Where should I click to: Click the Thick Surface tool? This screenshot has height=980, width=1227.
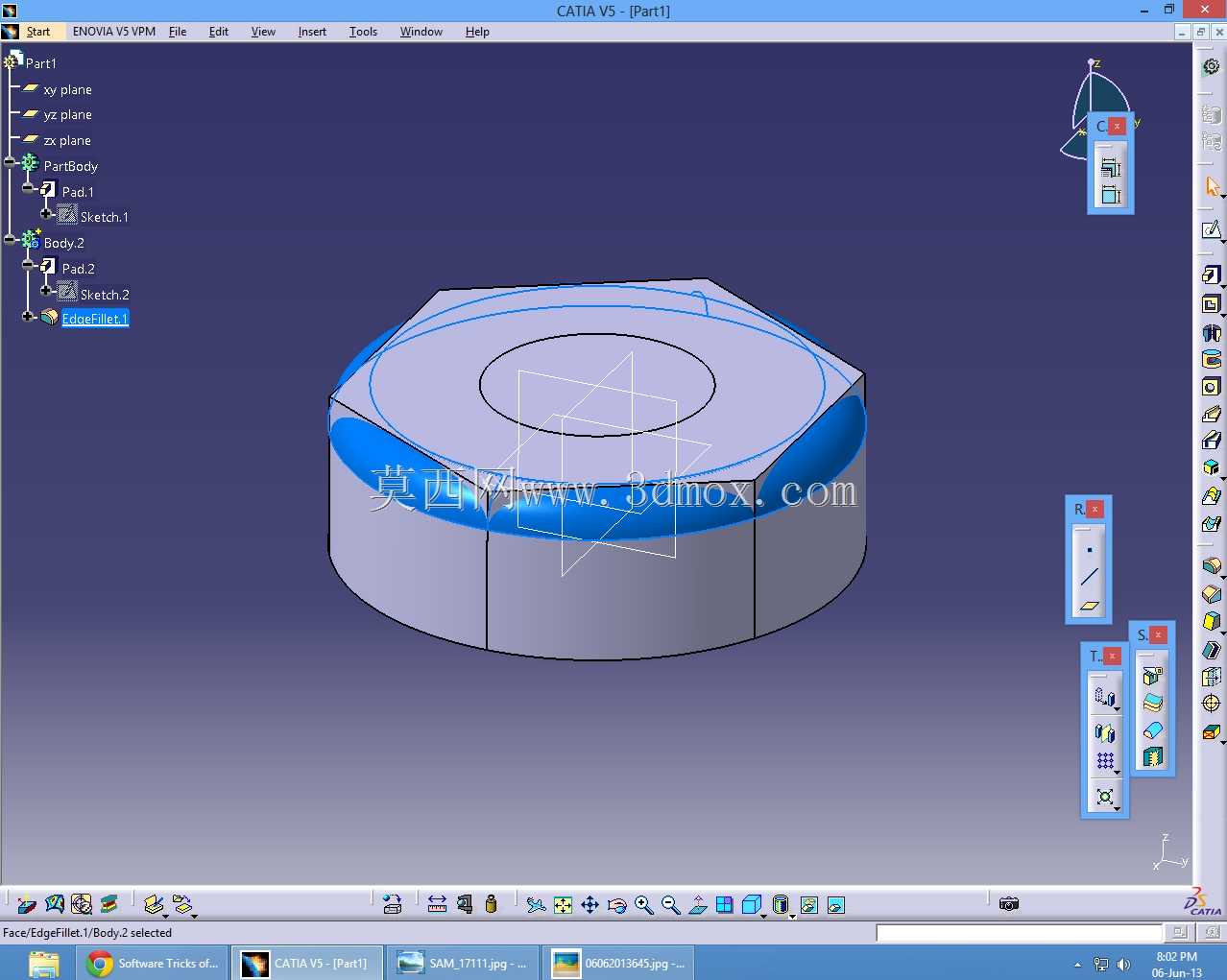(x=1152, y=703)
